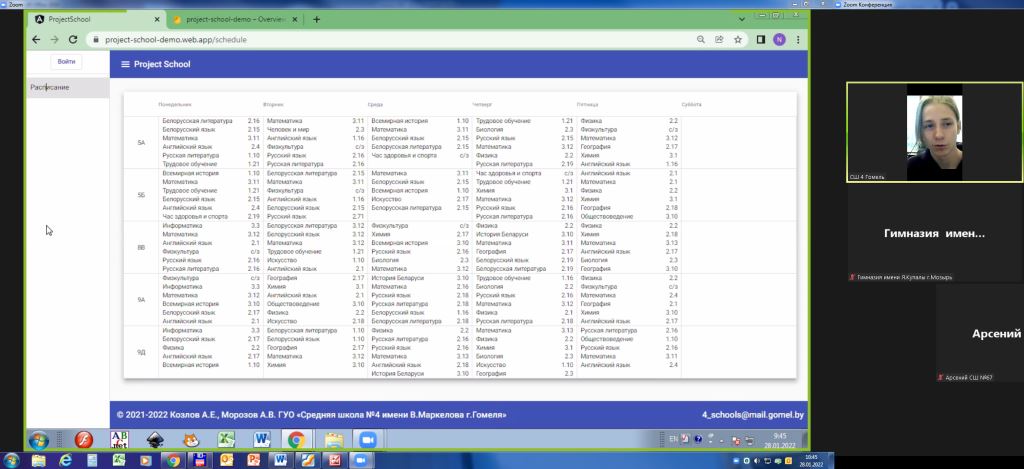This screenshot has width=1024, height=469.
Task: Click the Войти login button
Action: coord(66,62)
